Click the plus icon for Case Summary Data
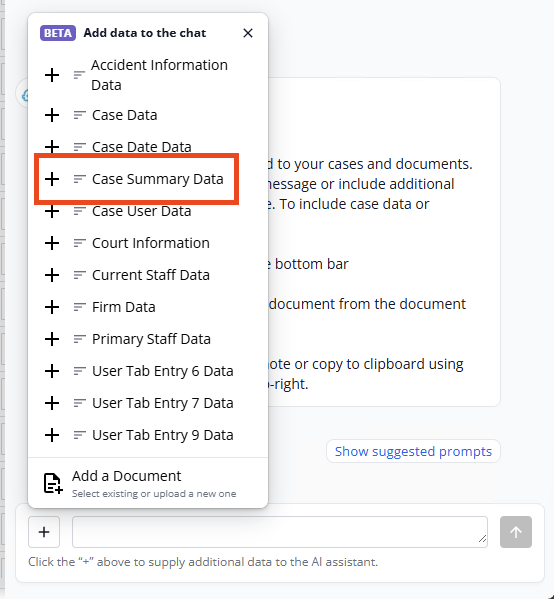Screen dimensions: 554x599 (52, 179)
